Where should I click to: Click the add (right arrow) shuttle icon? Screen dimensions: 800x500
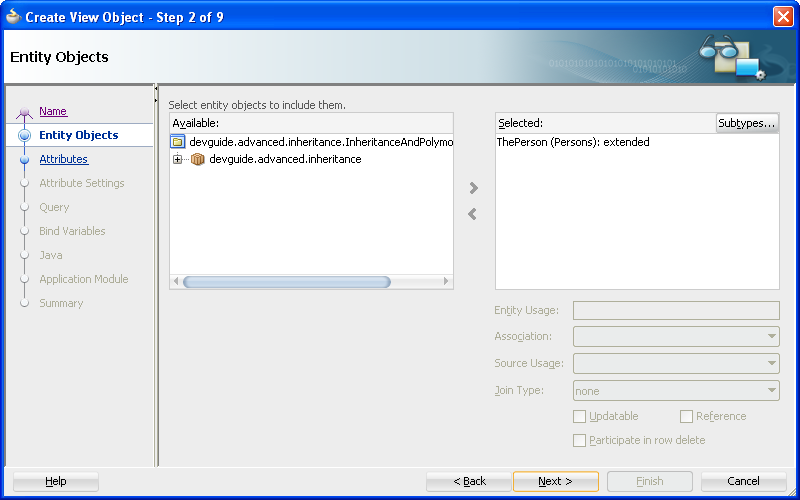[473, 188]
